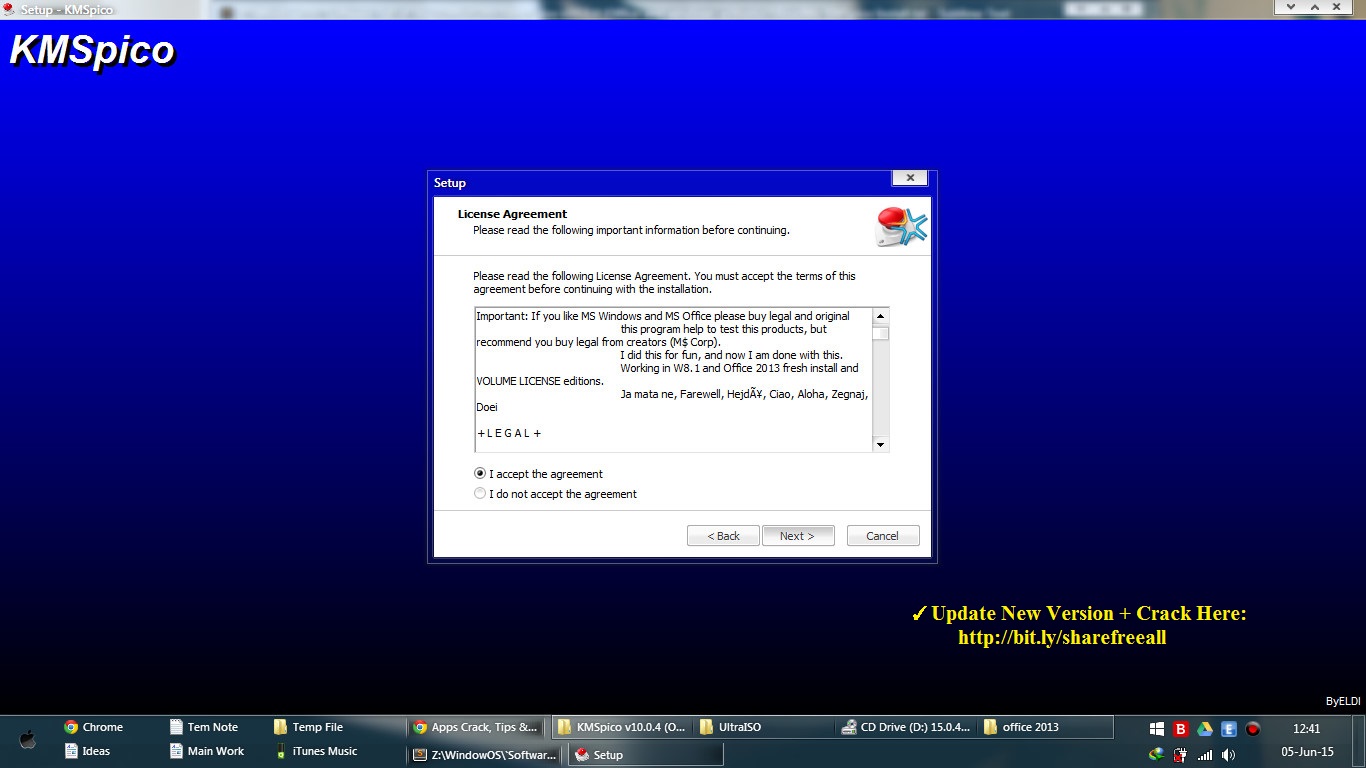This screenshot has height=768, width=1366.
Task: Select 'I accept the agreement' radio button
Action: point(480,474)
